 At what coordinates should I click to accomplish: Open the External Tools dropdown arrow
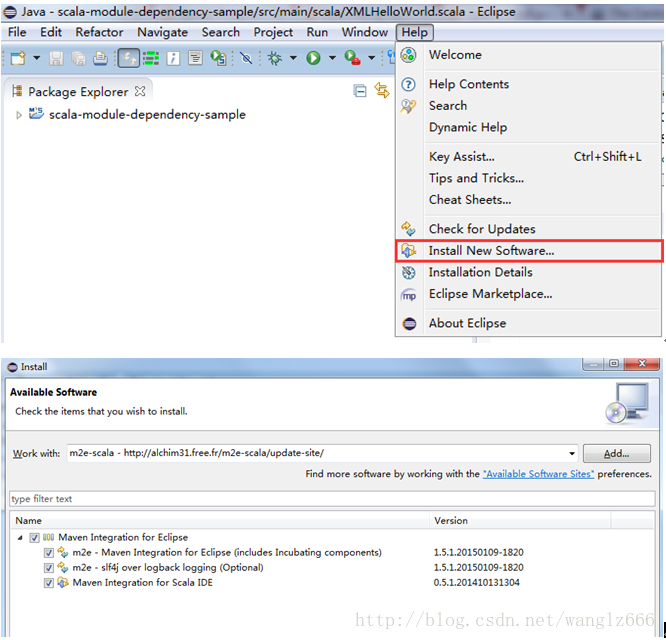click(x=371, y=58)
